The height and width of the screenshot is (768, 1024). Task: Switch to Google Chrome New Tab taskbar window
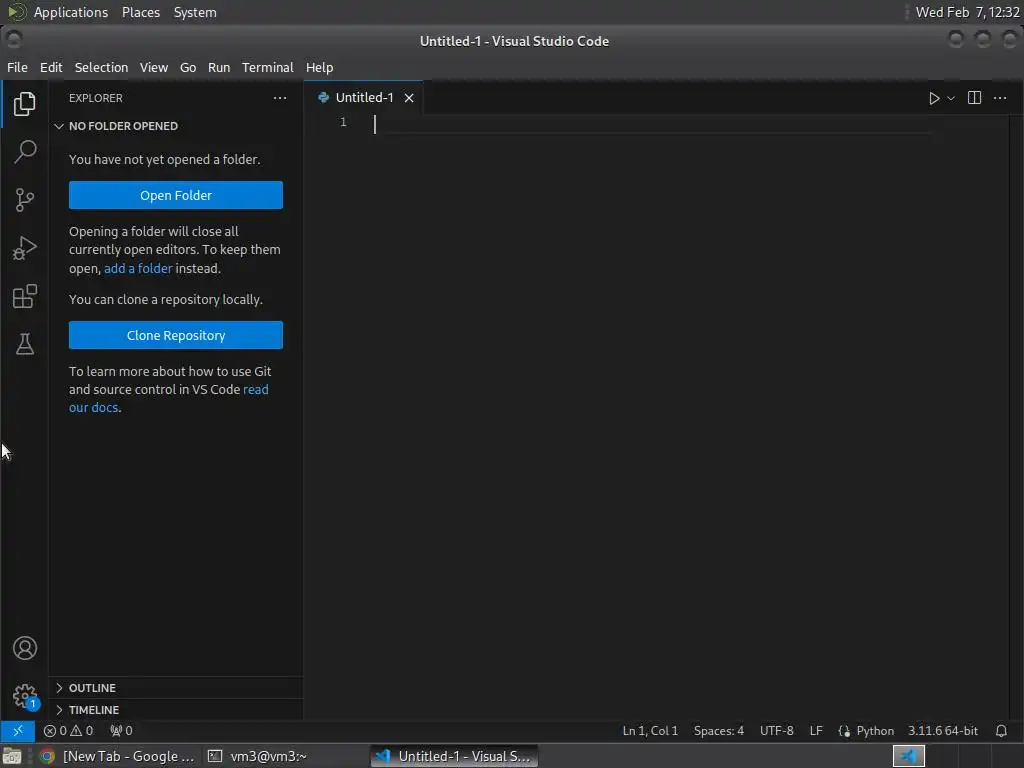point(118,756)
